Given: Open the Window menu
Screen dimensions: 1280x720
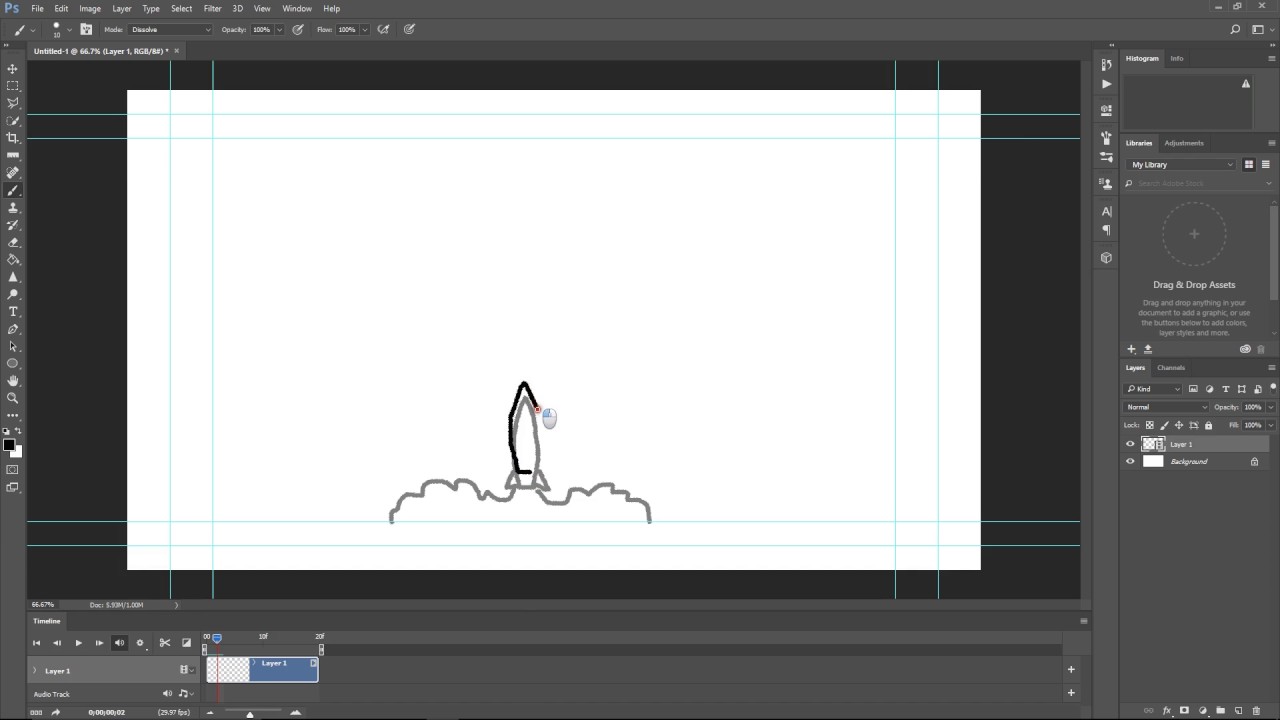Looking at the screenshot, I should [x=297, y=9].
